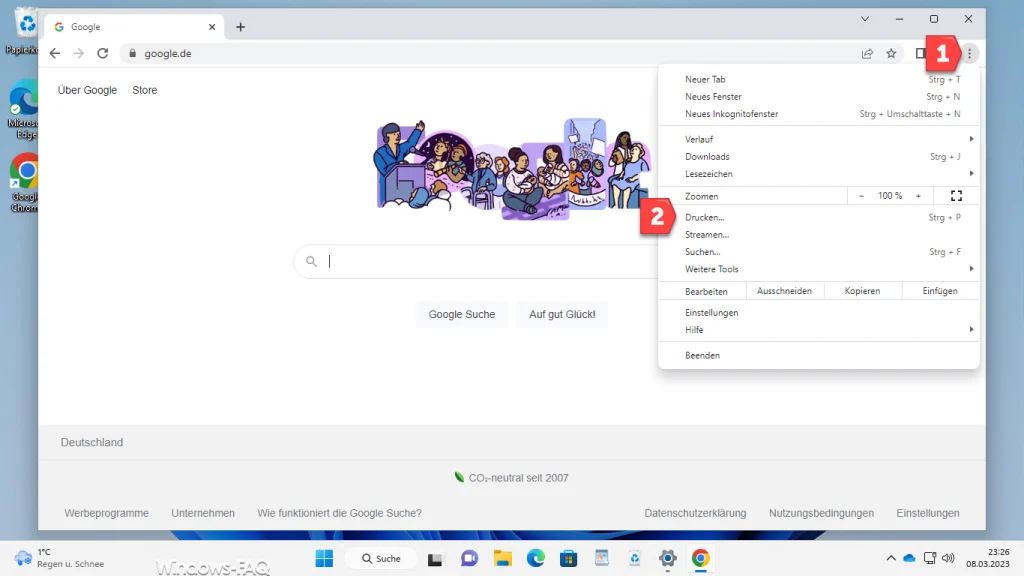The width and height of the screenshot is (1024, 576).
Task: Open the Nutzungsbedingungen footer link
Action: 822,513
